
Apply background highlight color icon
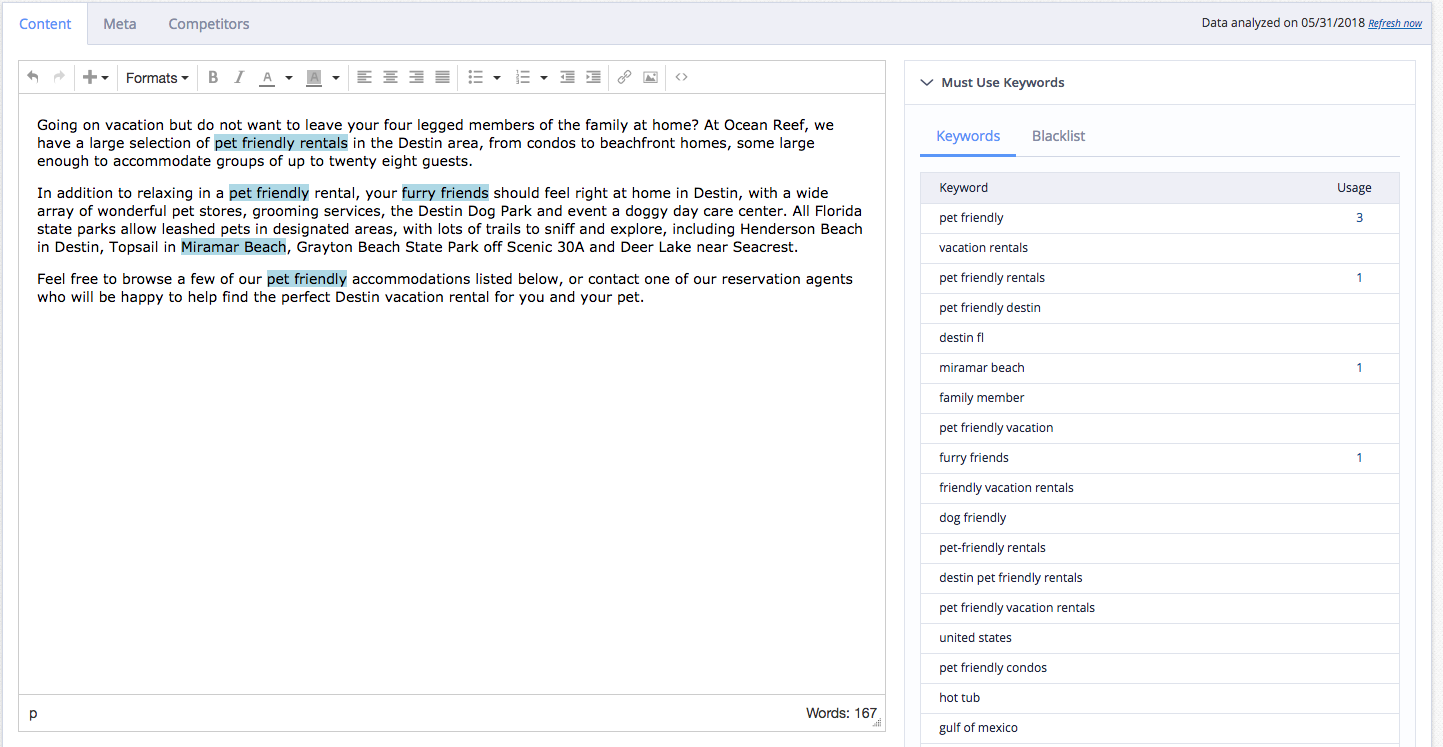tap(314, 77)
